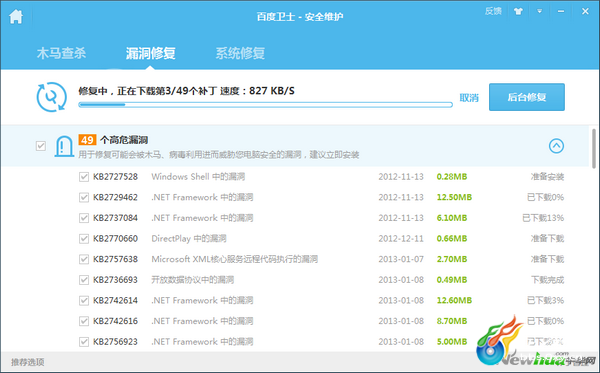This screenshot has height=373, width=600.
Task: Click the KB2737084 patch ID
Action: 115,218
